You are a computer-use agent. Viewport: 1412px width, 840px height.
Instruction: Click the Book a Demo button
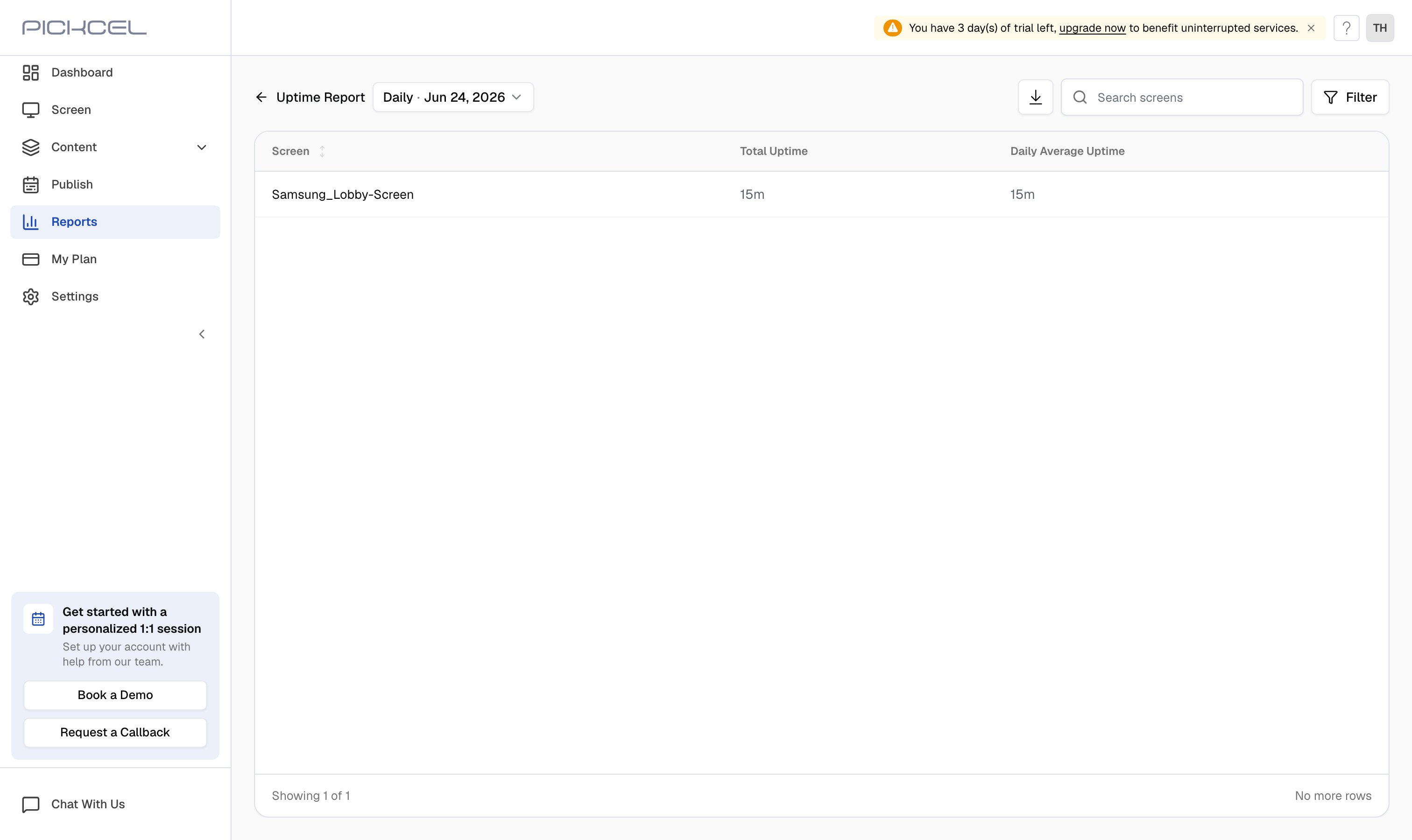[x=115, y=695]
